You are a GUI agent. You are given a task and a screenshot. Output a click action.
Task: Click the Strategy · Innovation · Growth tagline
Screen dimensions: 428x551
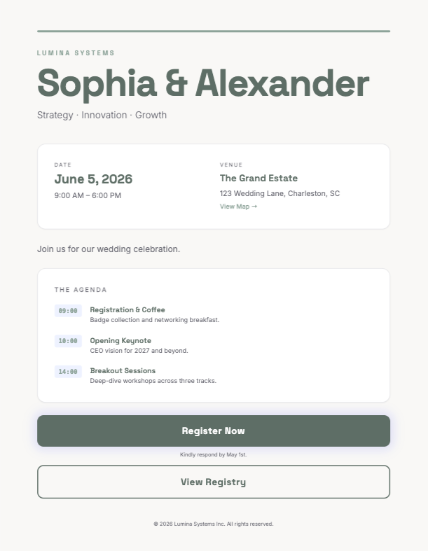coord(102,115)
